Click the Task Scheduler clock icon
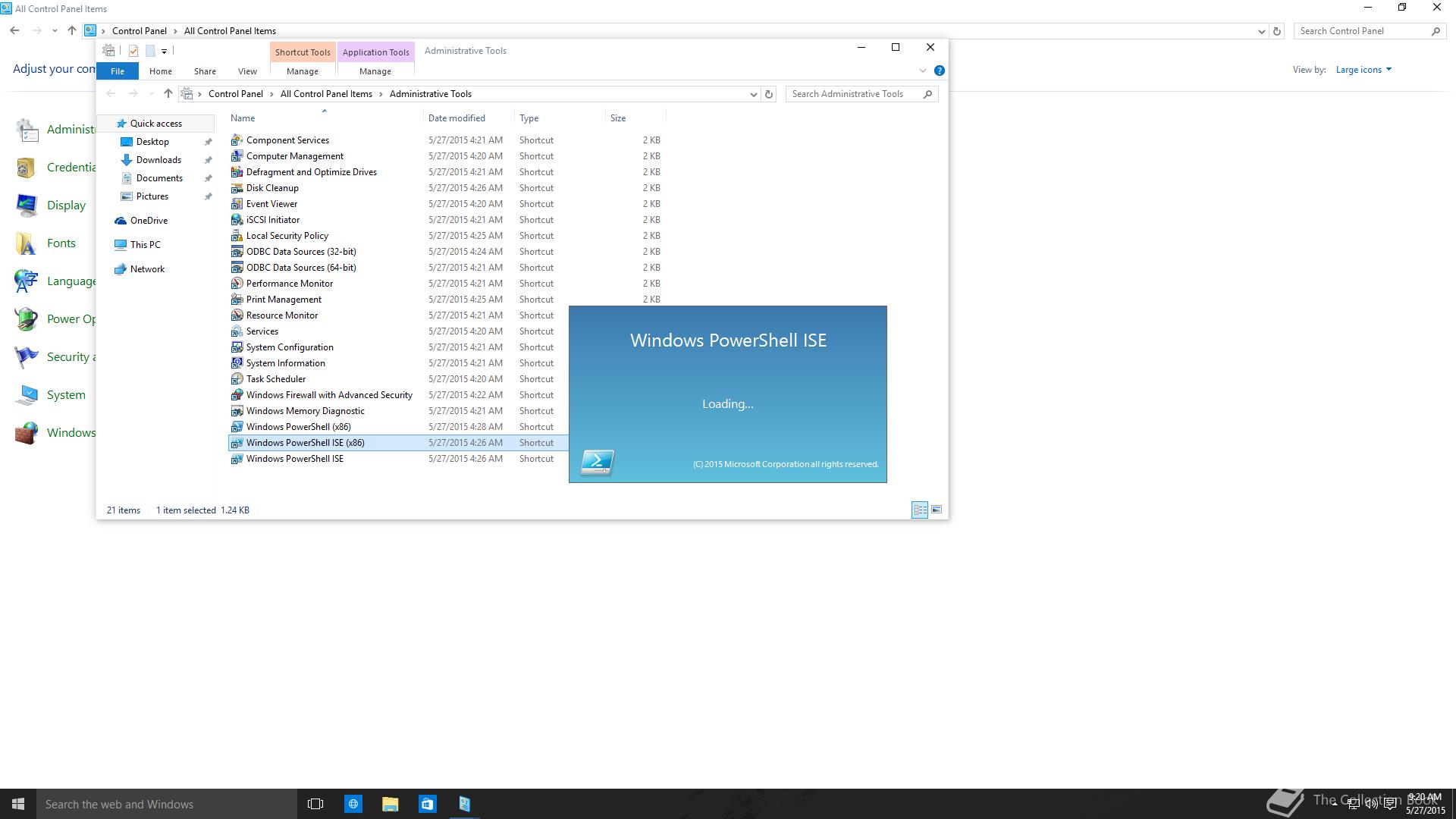This screenshot has height=819, width=1456. coord(237,379)
